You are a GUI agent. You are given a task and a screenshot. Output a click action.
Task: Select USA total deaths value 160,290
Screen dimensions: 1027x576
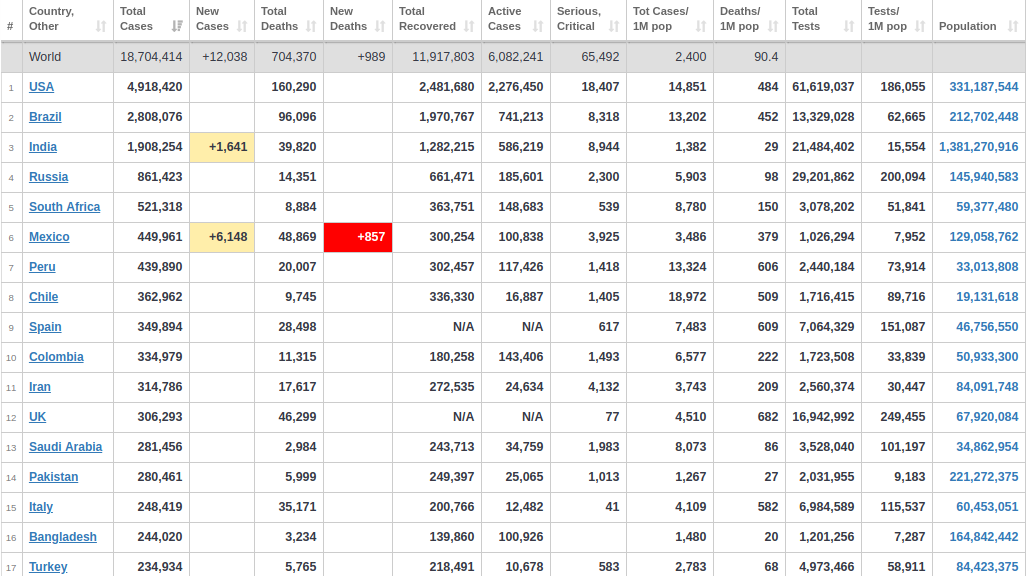point(293,87)
